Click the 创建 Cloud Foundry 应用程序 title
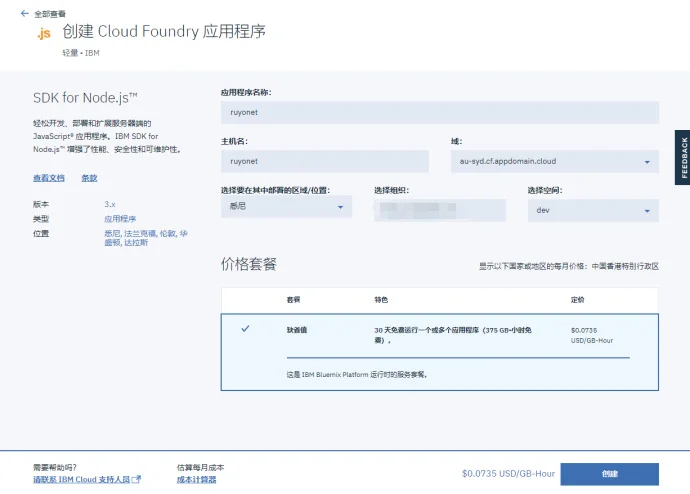Viewport: 690px width, 494px height. point(164,31)
